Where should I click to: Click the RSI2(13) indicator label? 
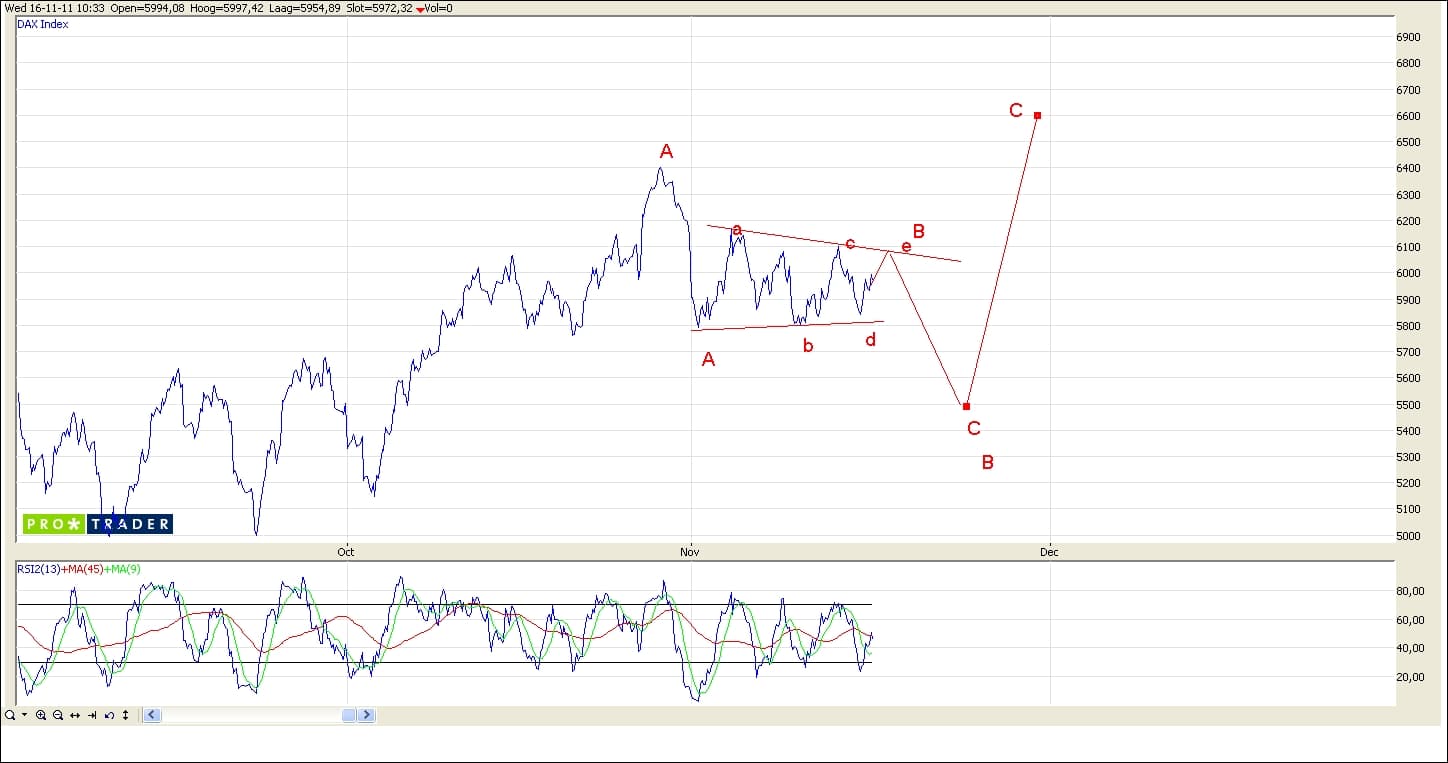pyautogui.click(x=39, y=569)
